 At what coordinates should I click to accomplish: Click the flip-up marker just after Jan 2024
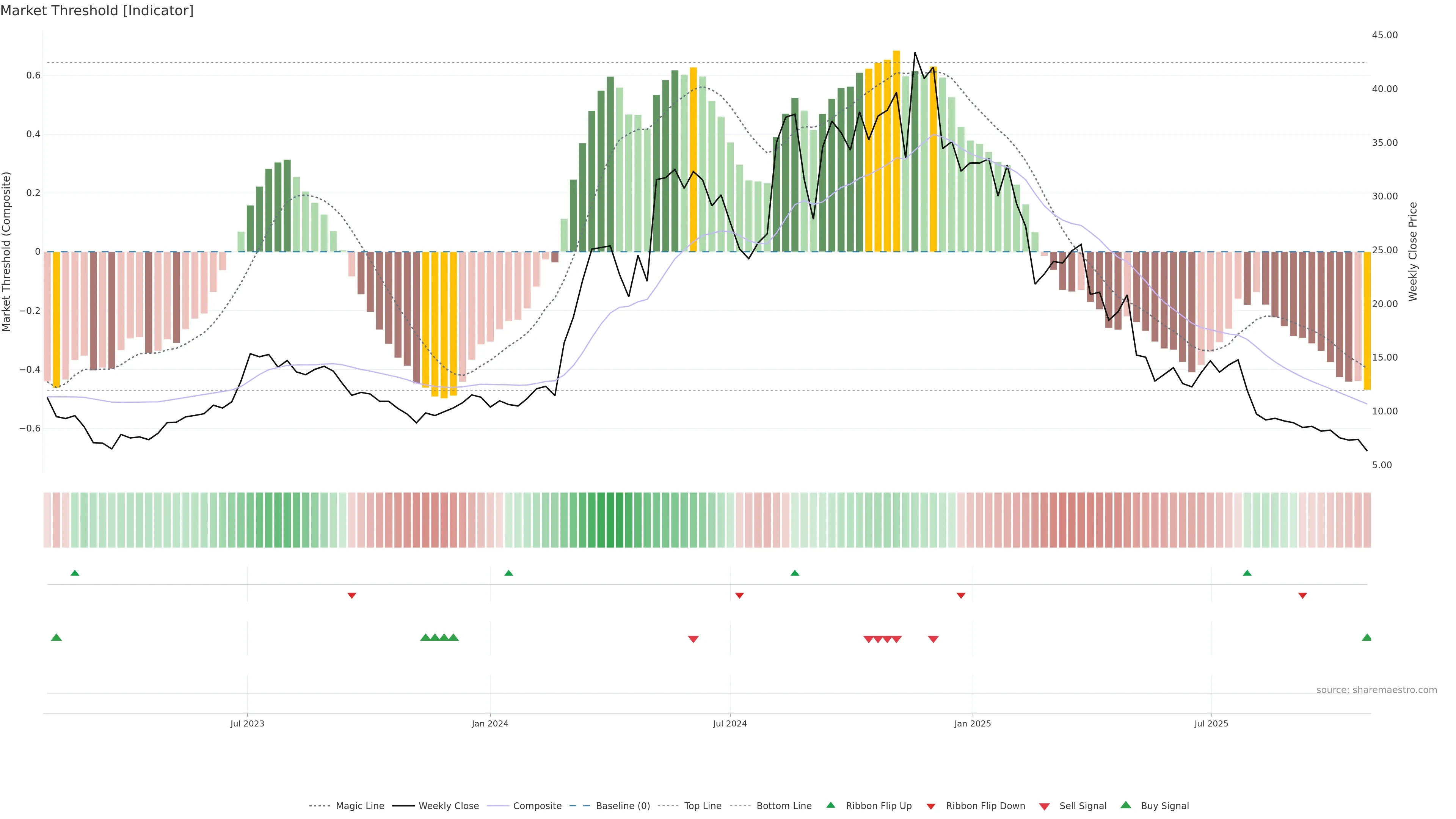tap(509, 573)
